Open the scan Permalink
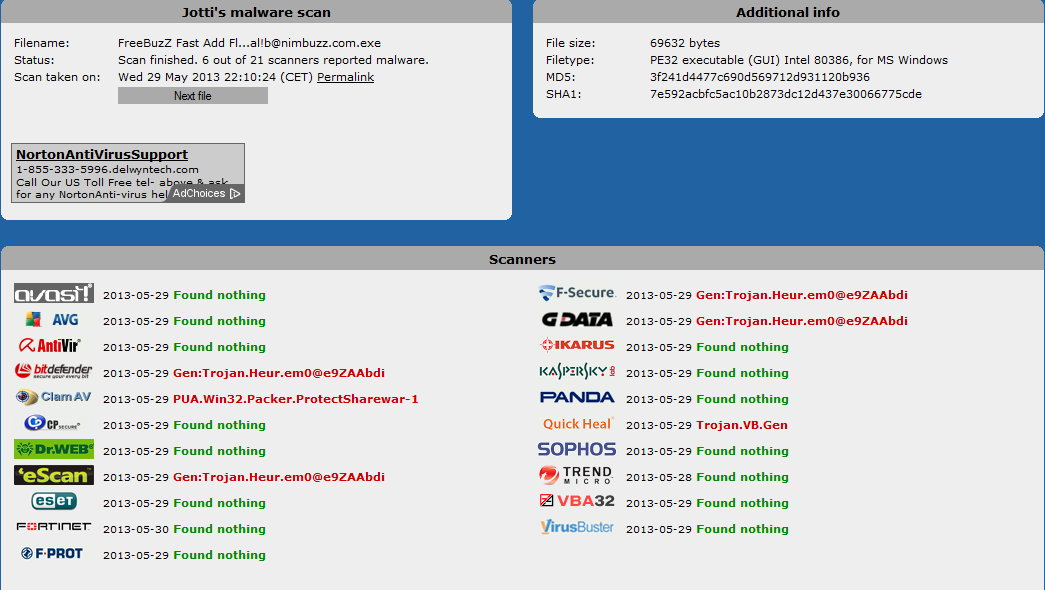Image resolution: width=1045 pixels, height=590 pixels. pos(345,77)
